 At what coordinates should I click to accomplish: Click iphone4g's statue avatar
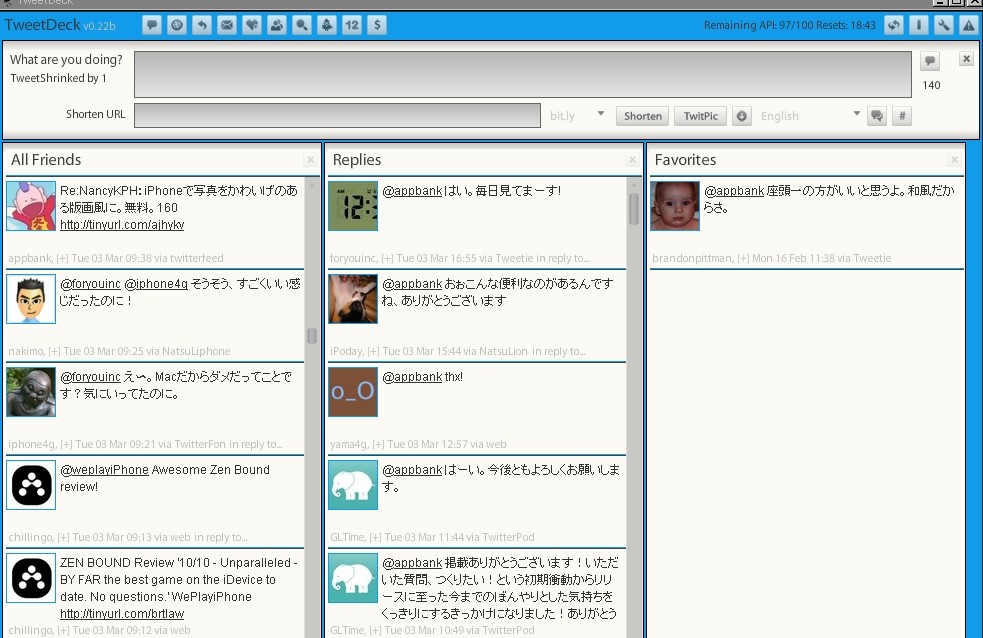pyautogui.click(x=31, y=392)
